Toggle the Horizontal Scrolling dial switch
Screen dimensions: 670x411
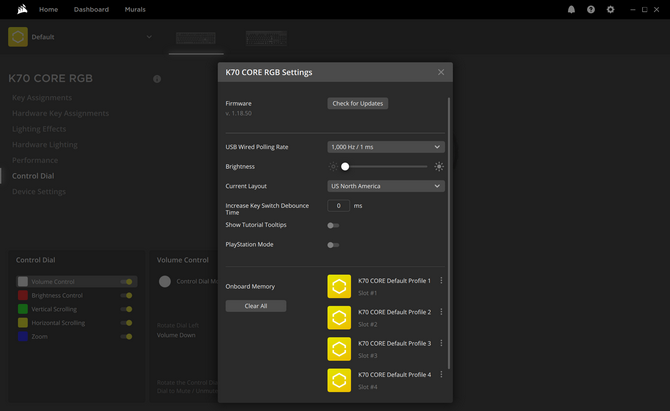coord(126,323)
